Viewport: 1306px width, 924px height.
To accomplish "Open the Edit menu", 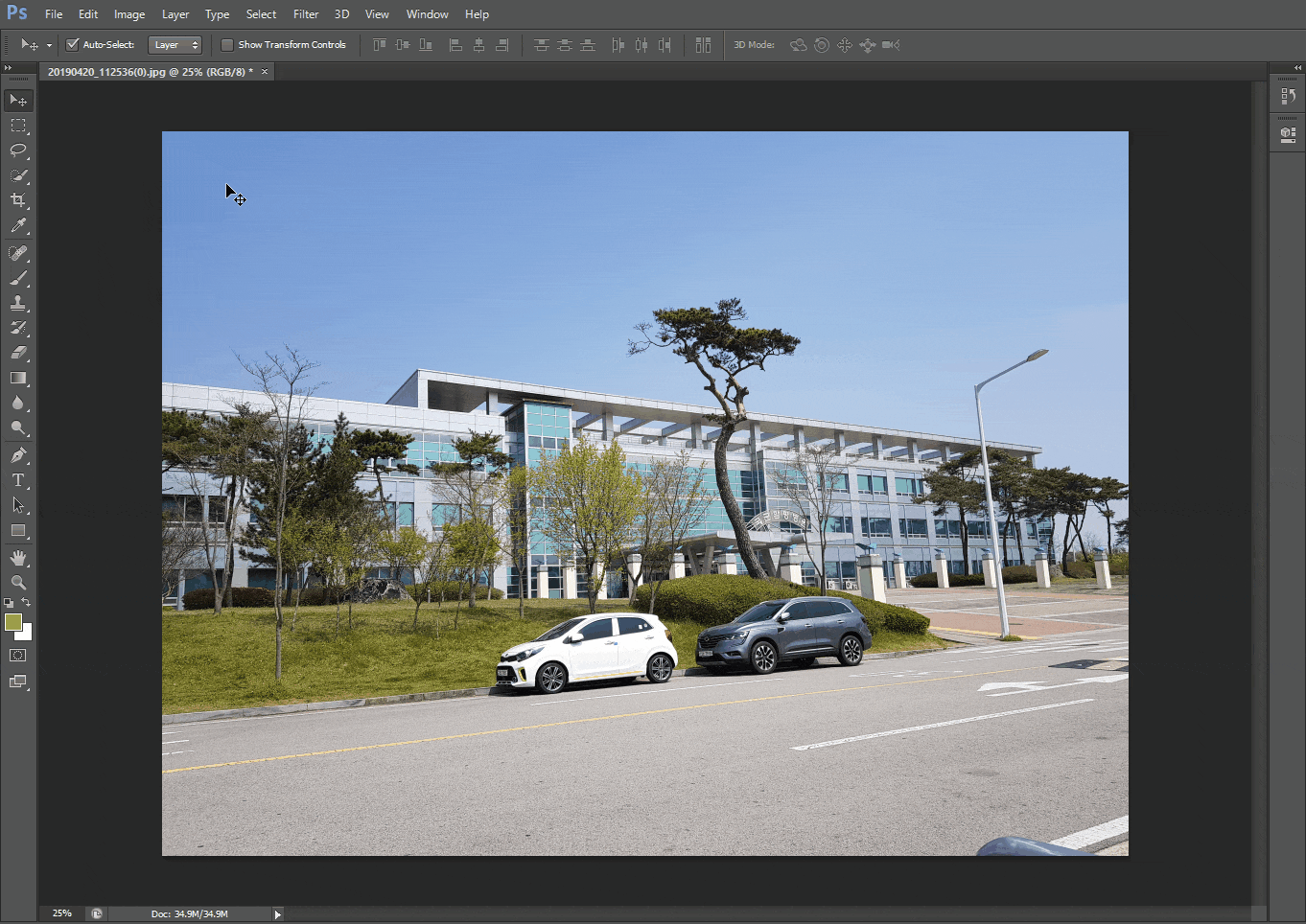I will click(x=88, y=14).
